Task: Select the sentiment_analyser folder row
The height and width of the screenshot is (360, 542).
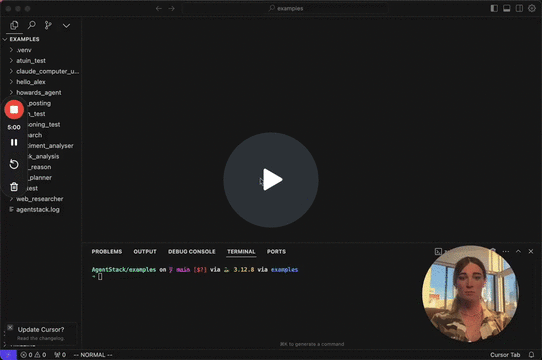Action: 50,146
